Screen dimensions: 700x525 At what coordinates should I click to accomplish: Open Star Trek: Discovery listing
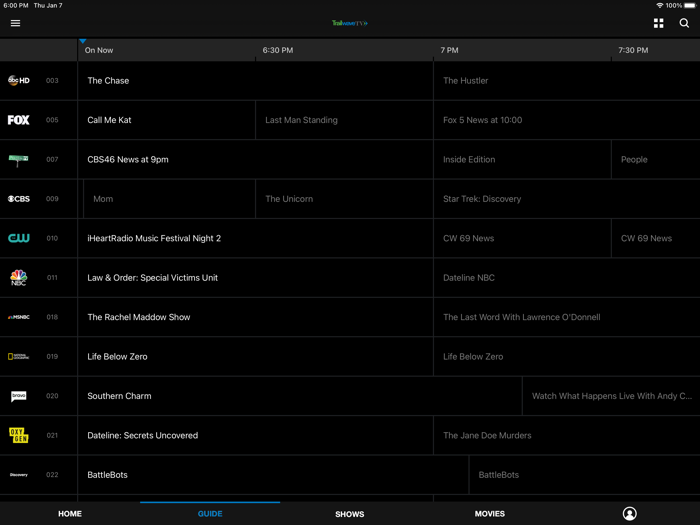[x=567, y=199]
